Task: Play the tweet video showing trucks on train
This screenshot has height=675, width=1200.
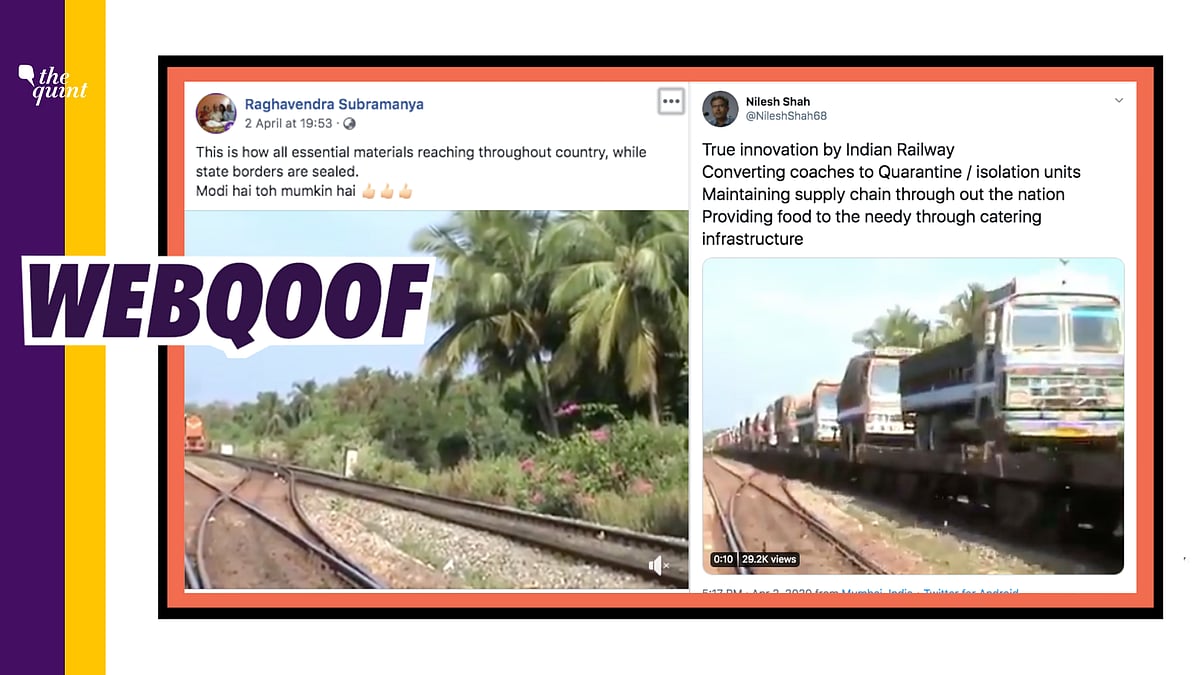Action: coord(913,416)
